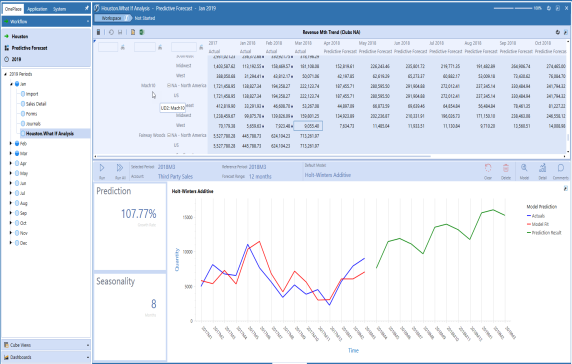Click the refresh icon in top title bar

549,8
